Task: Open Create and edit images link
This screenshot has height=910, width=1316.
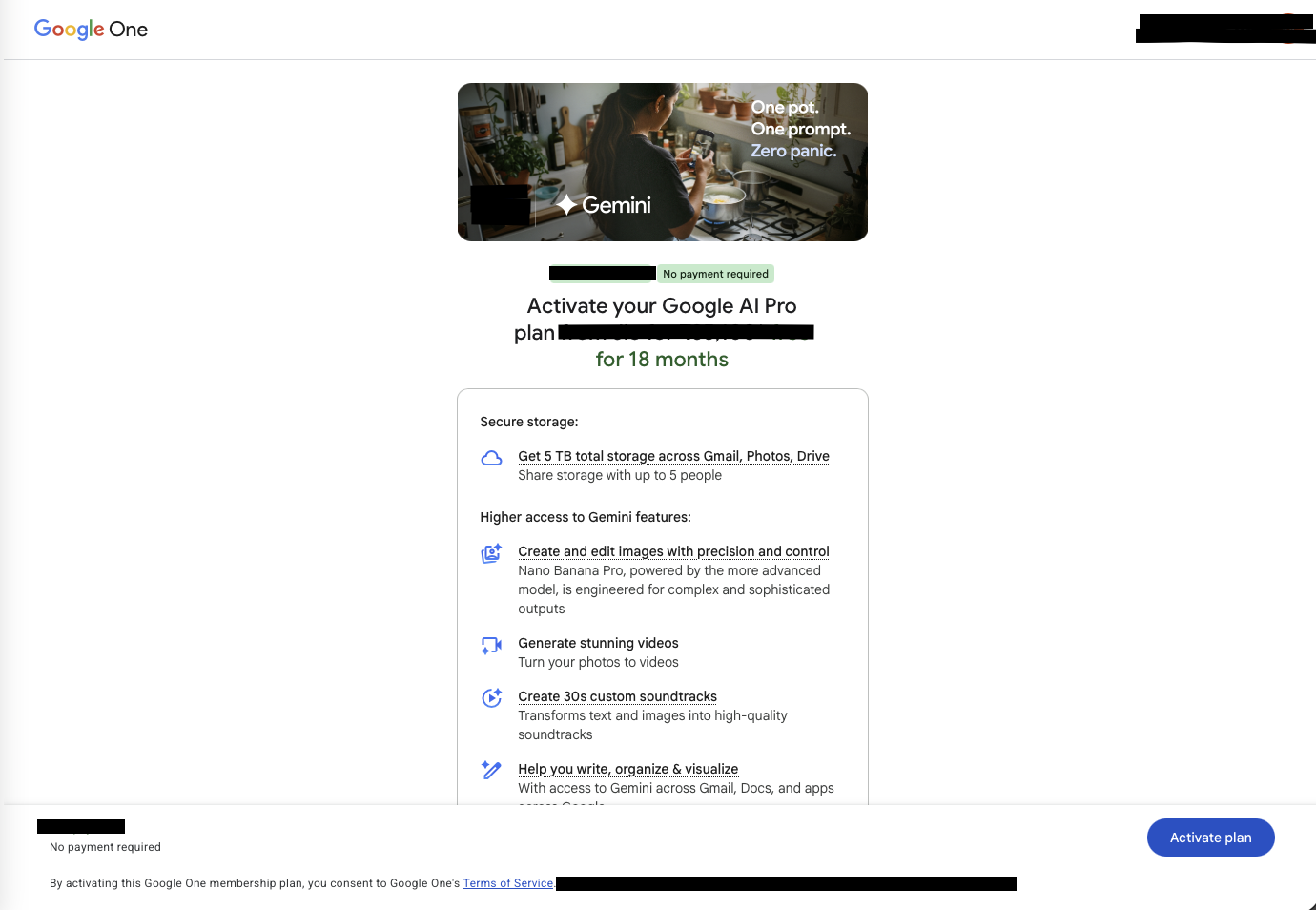Action: pyautogui.click(x=673, y=551)
